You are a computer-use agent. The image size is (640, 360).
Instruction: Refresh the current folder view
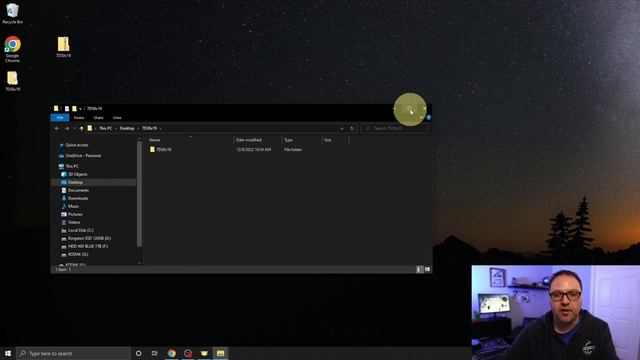coord(352,128)
